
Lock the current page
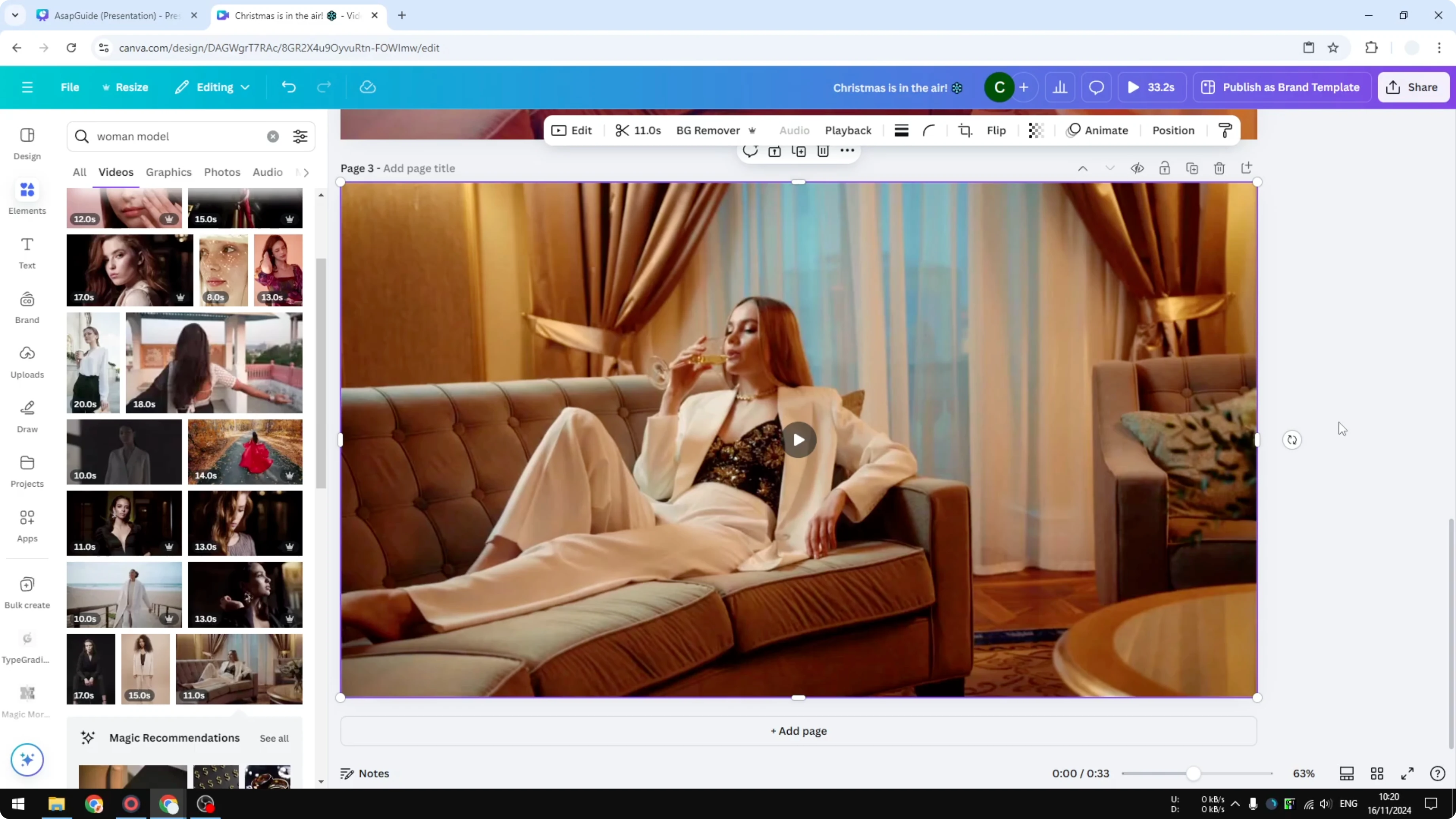[x=1165, y=168]
